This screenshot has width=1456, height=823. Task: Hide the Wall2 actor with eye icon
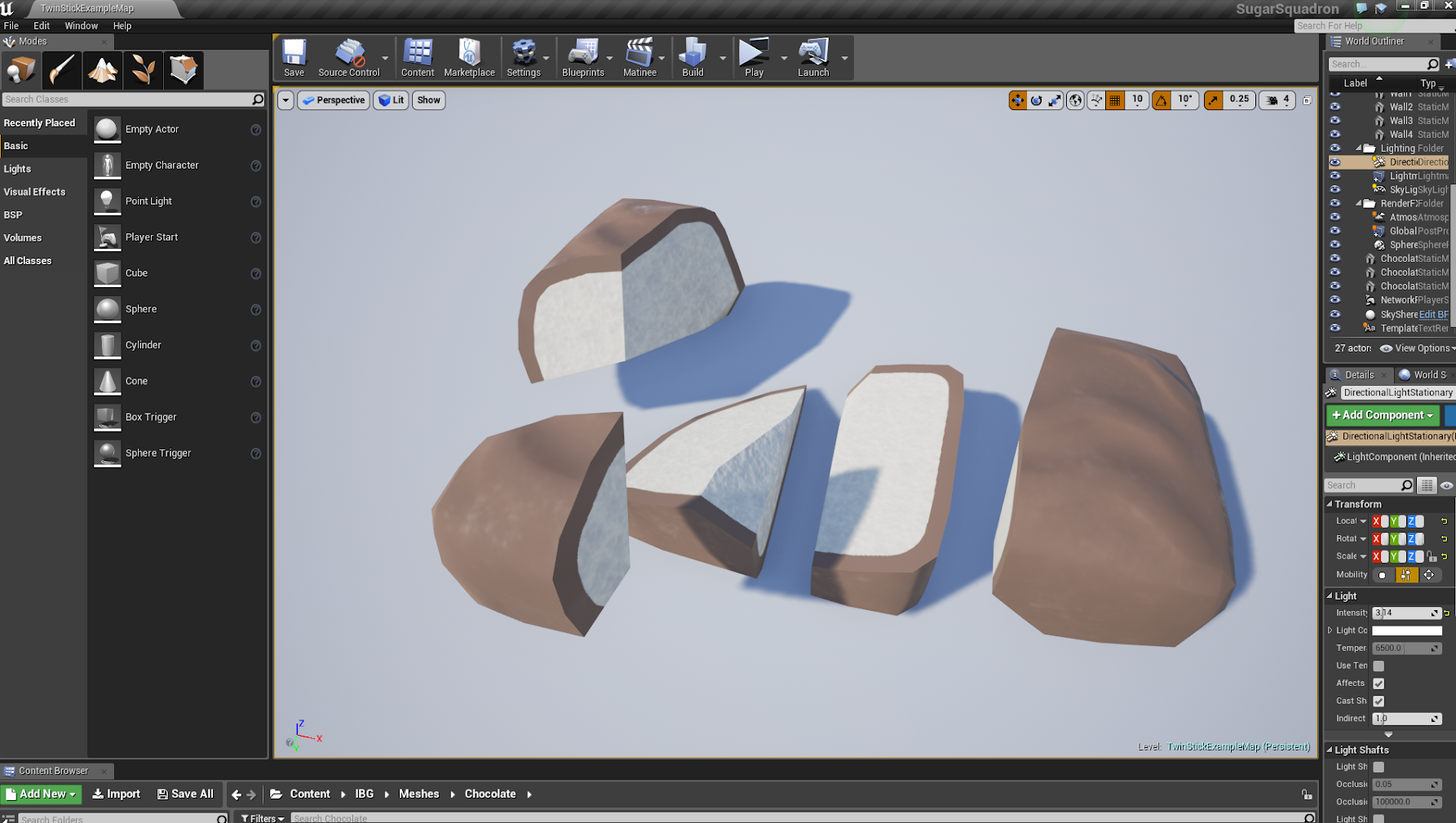(1335, 107)
